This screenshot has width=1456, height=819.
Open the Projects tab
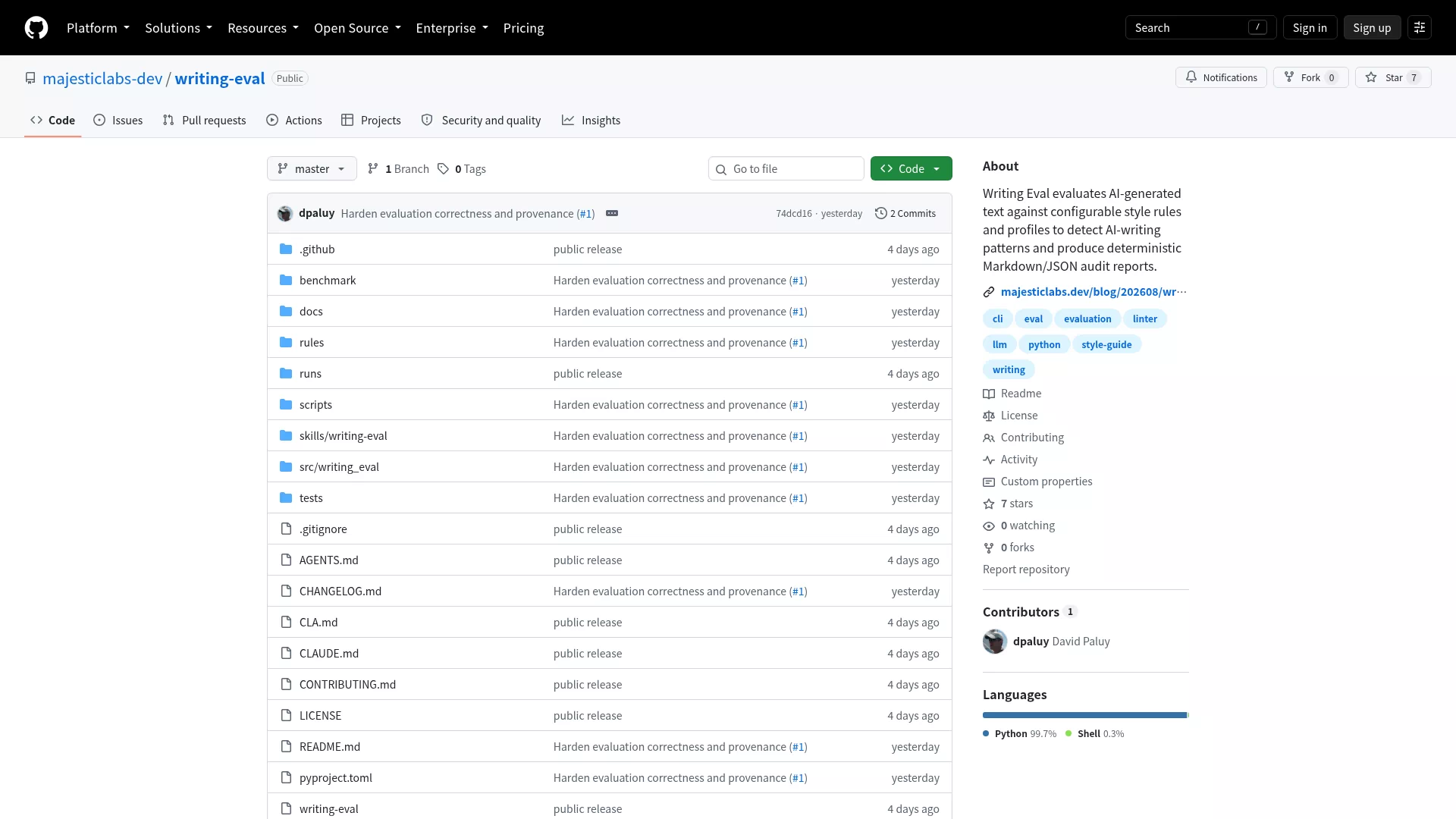coord(371,121)
